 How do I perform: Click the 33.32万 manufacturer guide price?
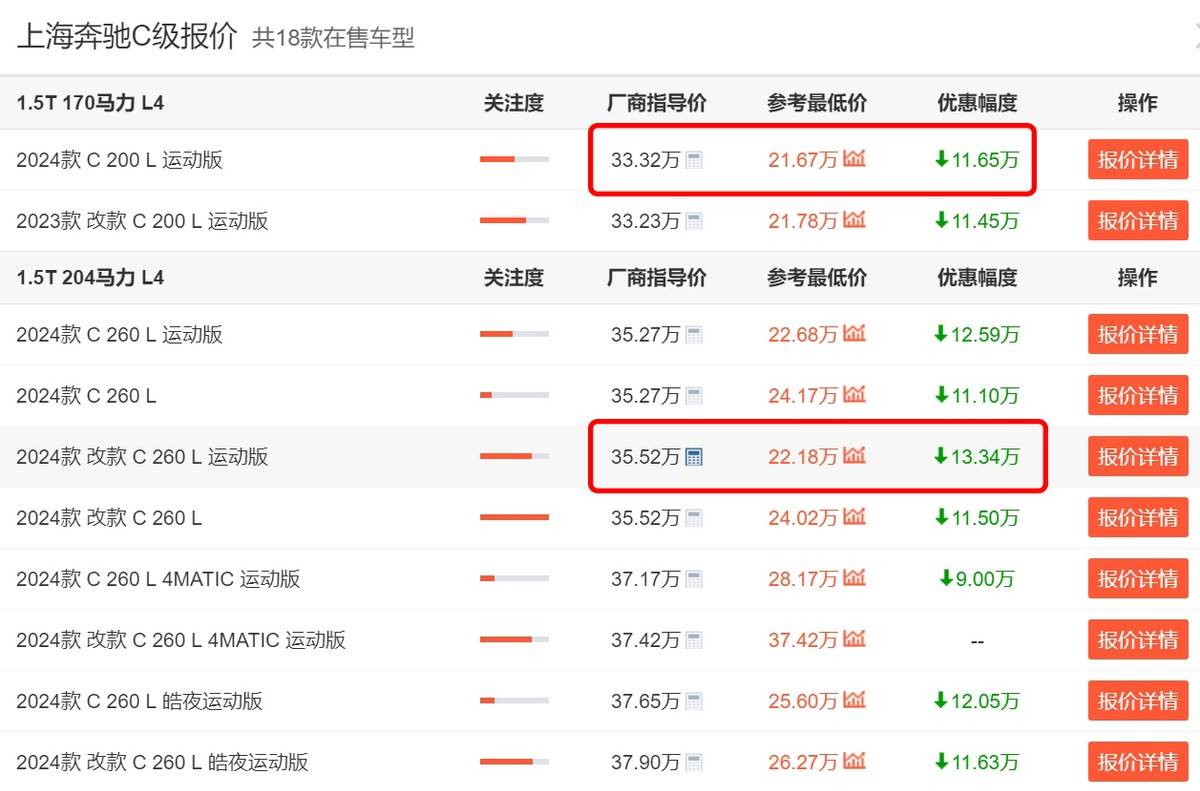[x=646, y=160]
